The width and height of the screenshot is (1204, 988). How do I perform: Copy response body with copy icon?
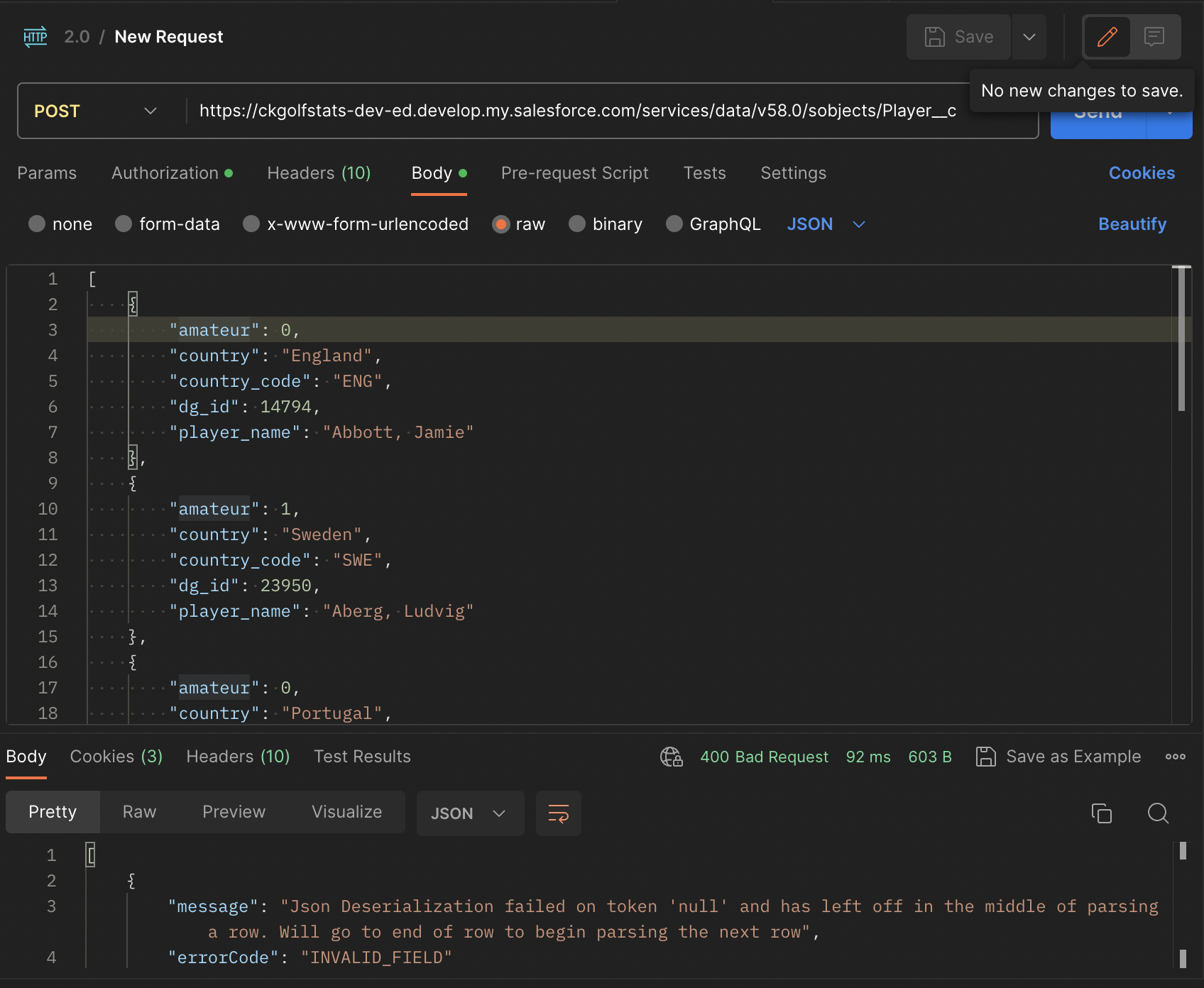1101,813
